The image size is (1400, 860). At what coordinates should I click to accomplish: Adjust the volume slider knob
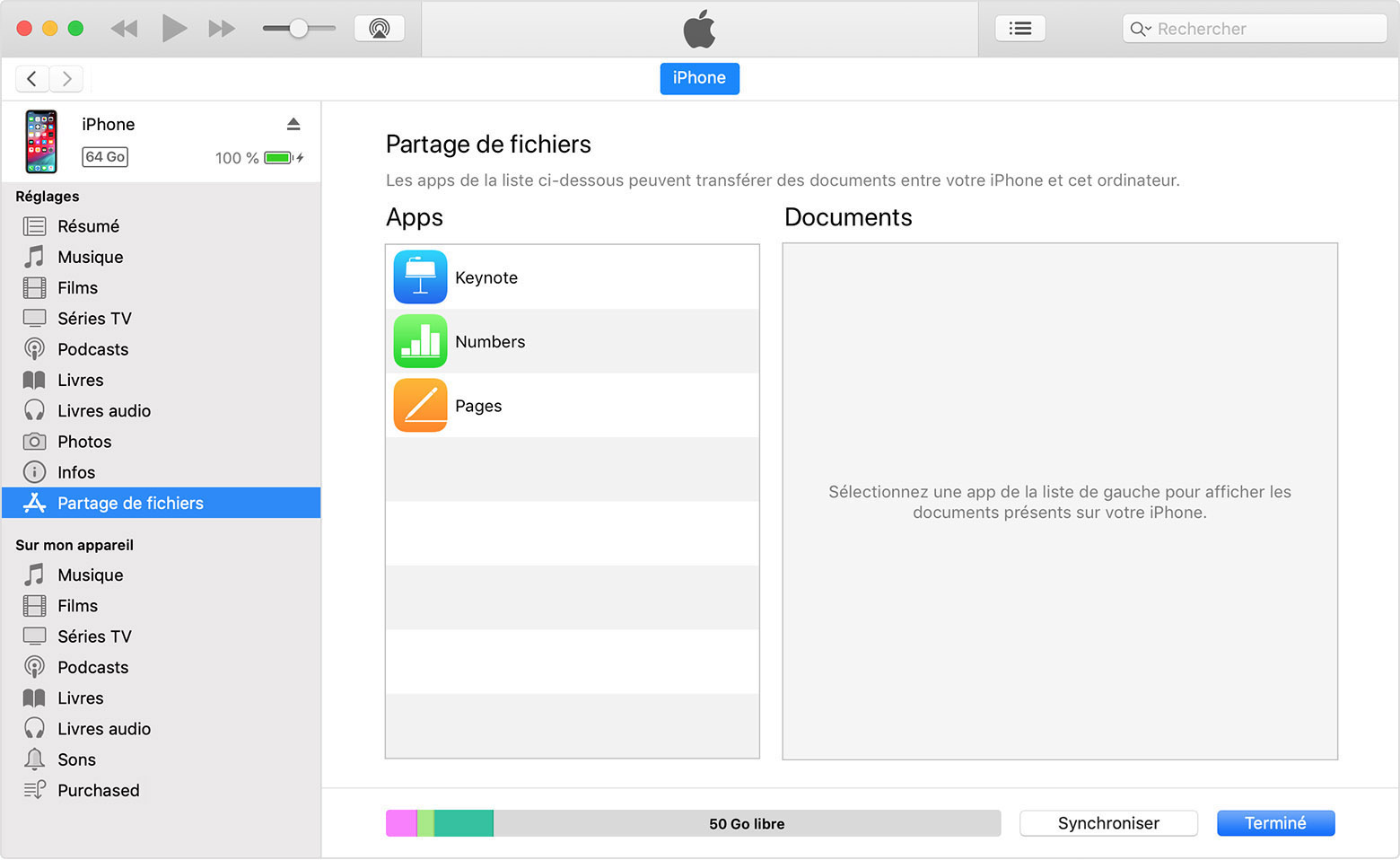299,29
